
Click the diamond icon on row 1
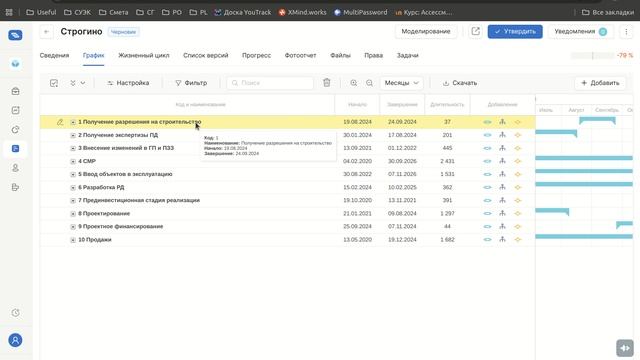[x=518, y=122]
